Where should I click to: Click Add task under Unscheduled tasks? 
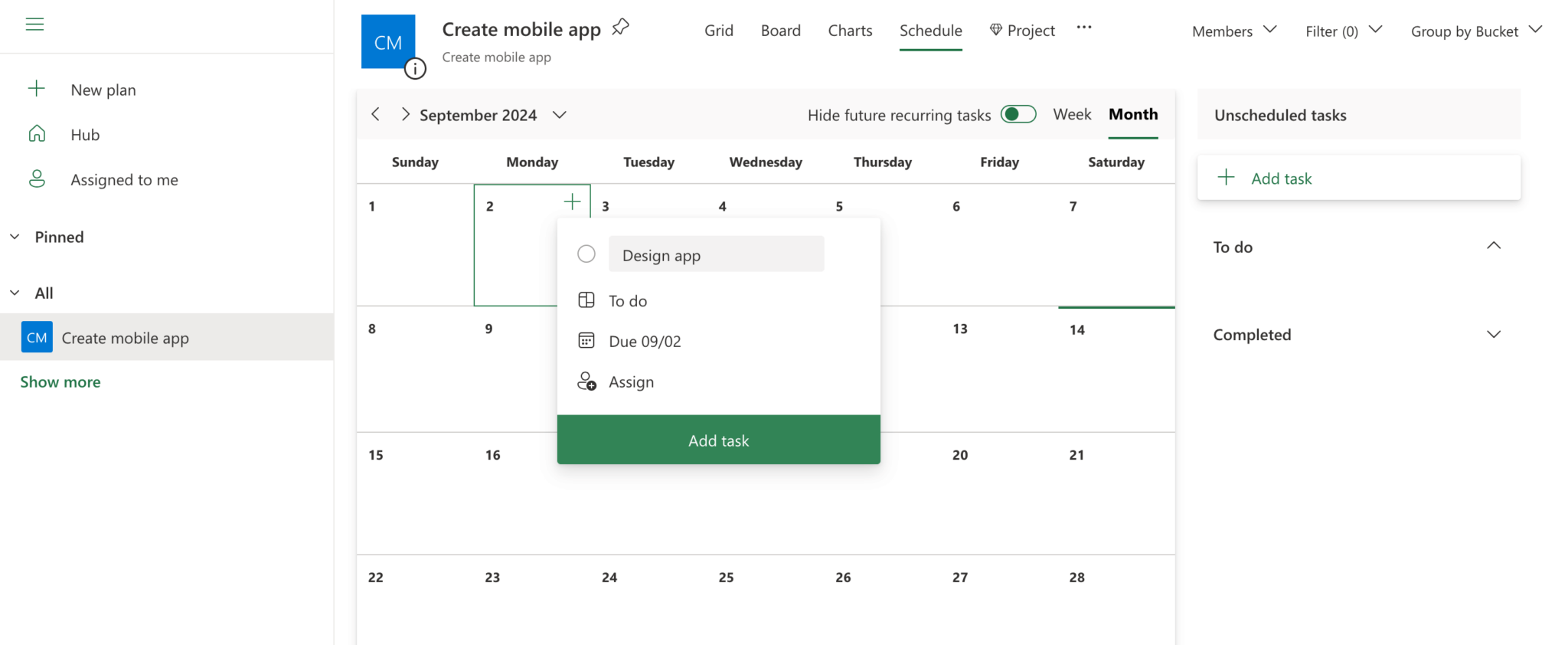point(1359,178)
